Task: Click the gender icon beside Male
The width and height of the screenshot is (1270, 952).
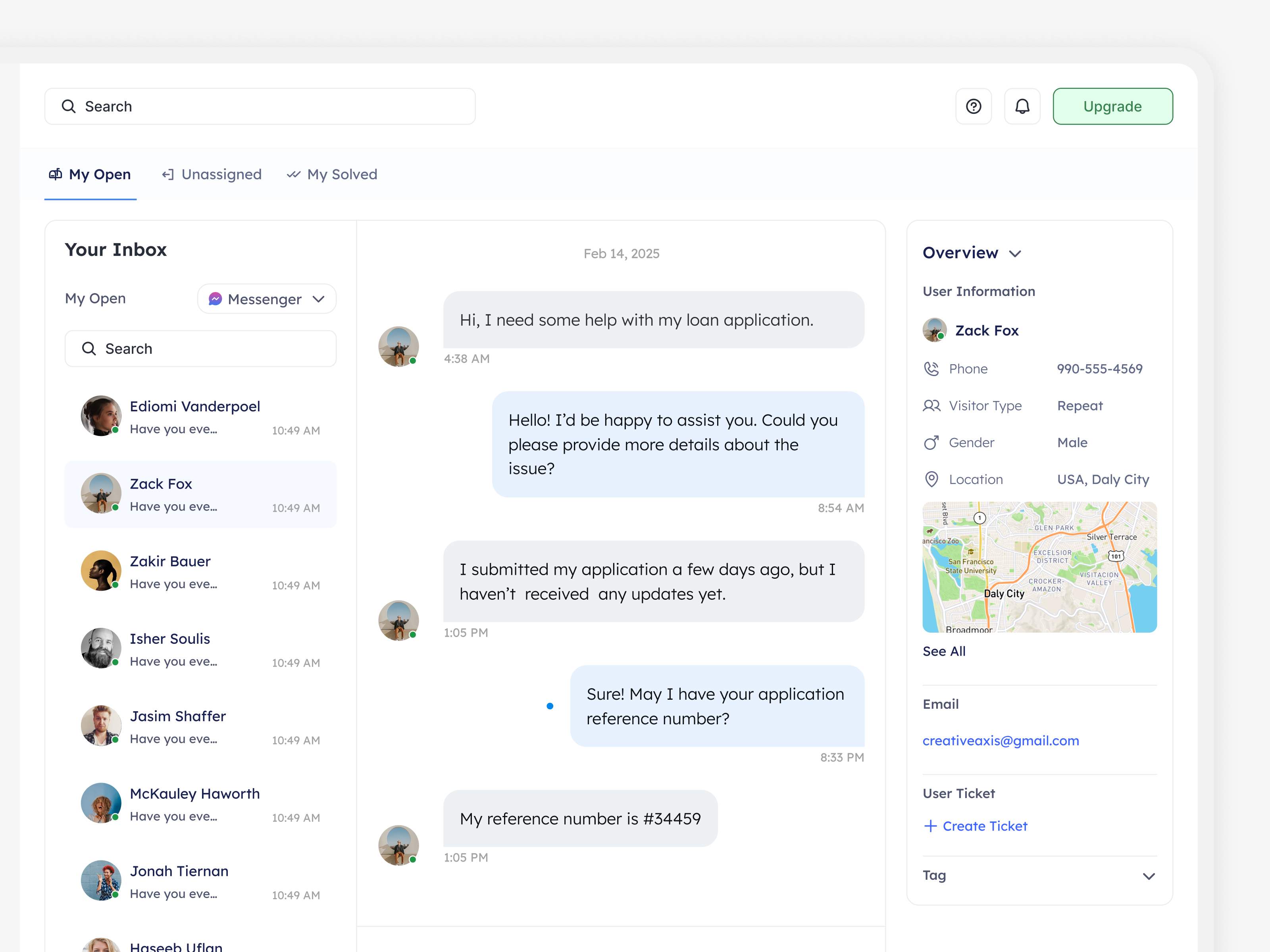Action: 931,442
